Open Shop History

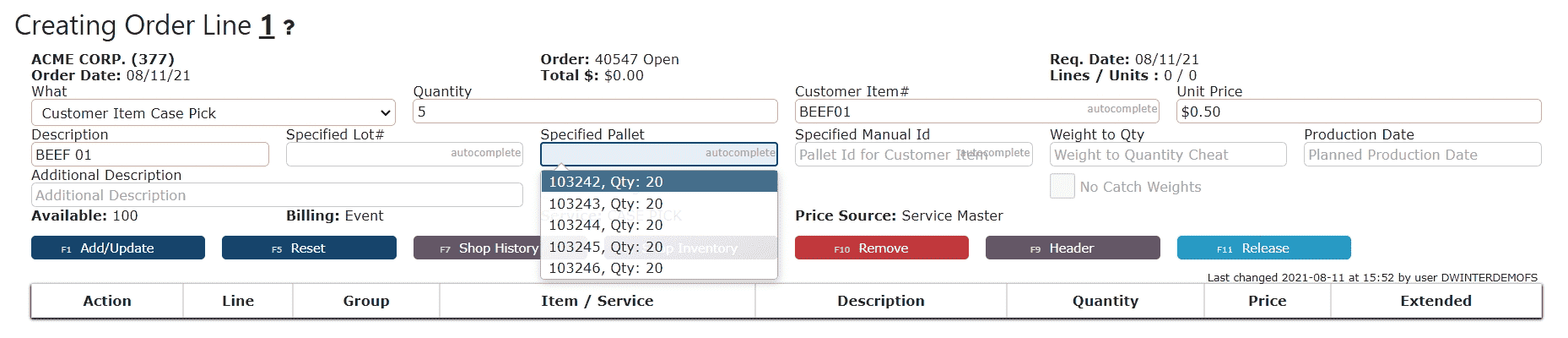point(477,248)
